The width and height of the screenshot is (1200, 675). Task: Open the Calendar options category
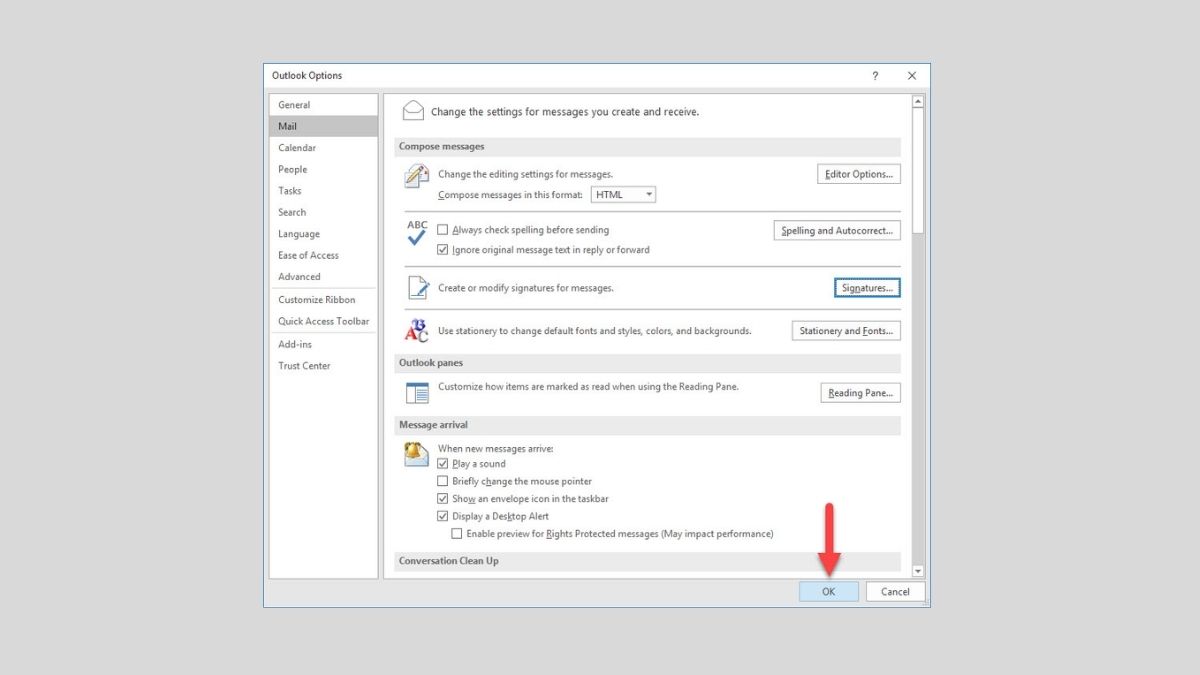coord(323,148)
